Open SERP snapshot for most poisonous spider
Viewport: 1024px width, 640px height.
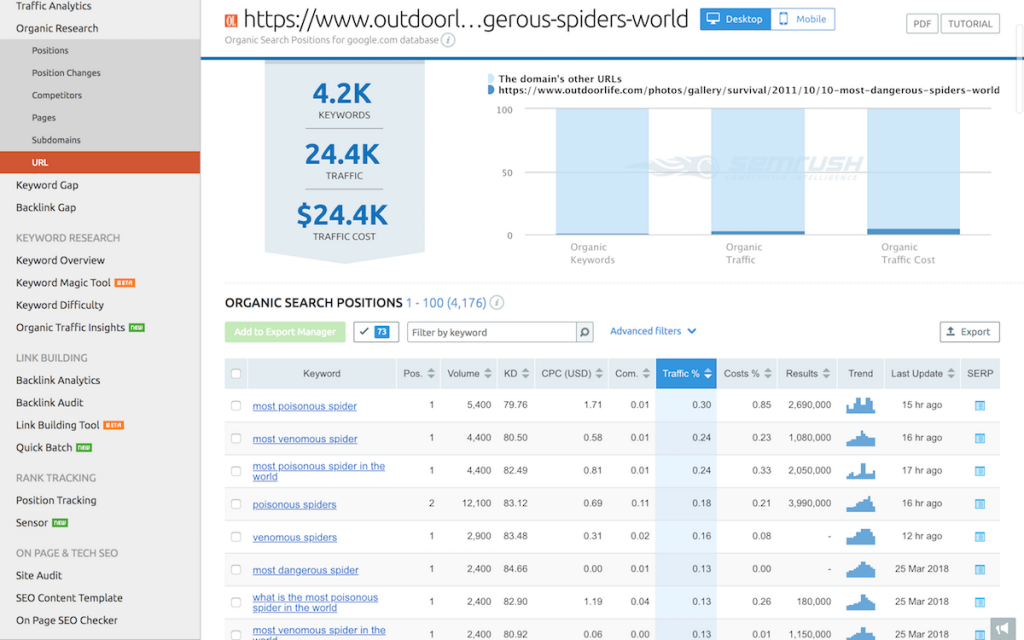[x=980, y=406]
